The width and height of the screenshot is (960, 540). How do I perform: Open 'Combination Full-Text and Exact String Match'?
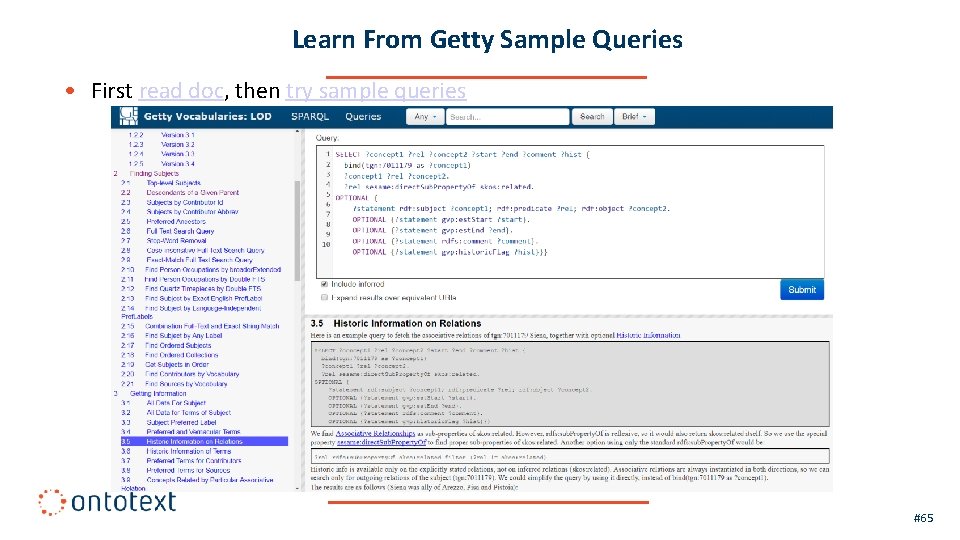click(x=212, y=326)
